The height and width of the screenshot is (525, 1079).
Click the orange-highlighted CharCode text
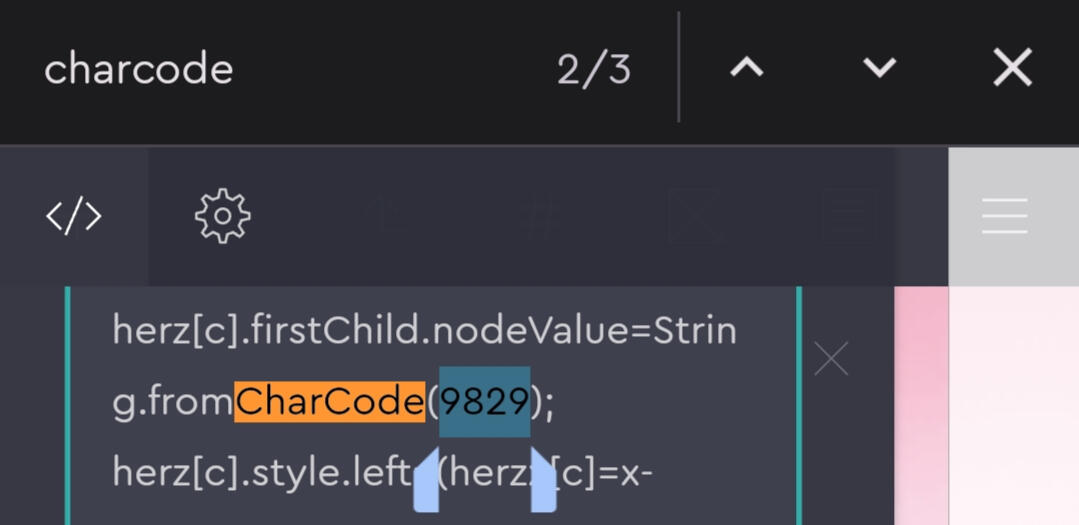pos(330,401)
